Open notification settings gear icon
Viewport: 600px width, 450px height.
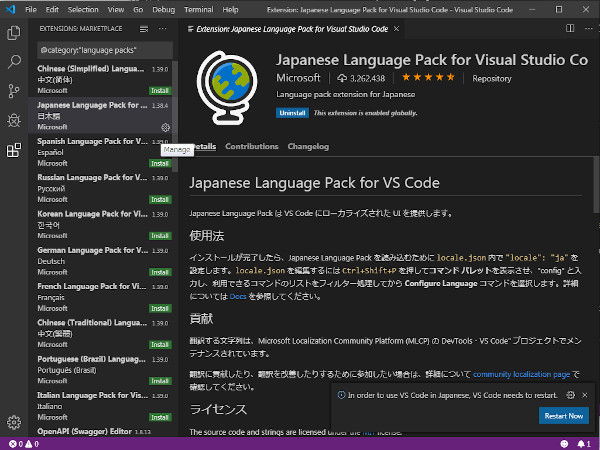[570, 395]
